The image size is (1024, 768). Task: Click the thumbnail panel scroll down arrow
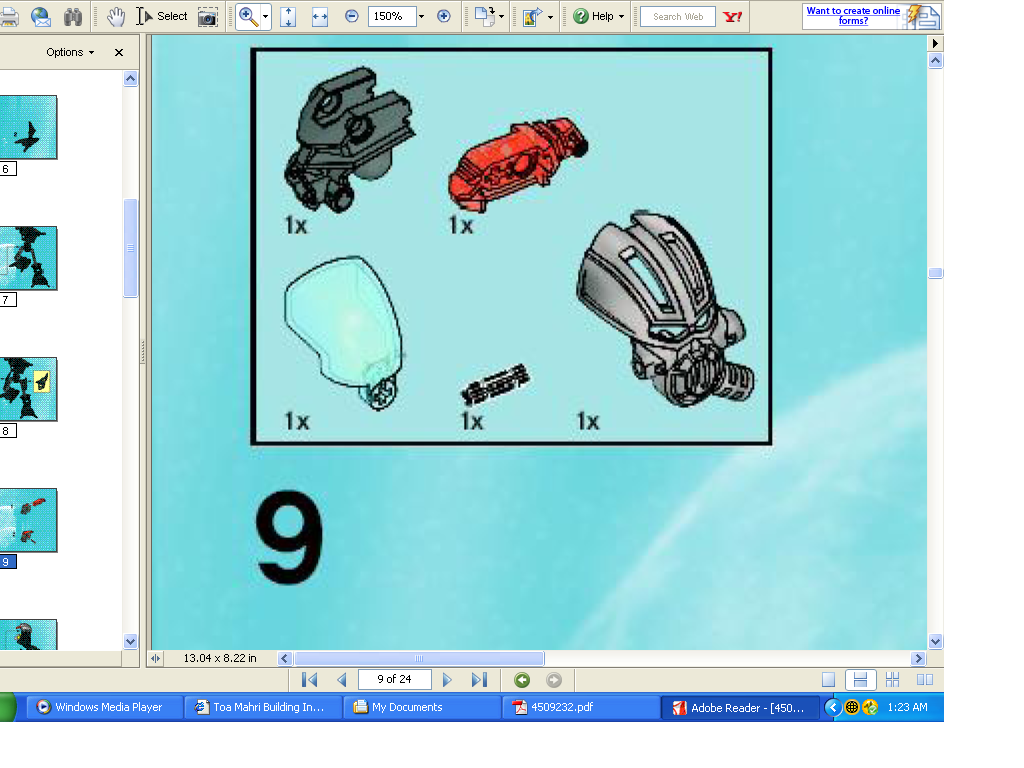(131, 641)
